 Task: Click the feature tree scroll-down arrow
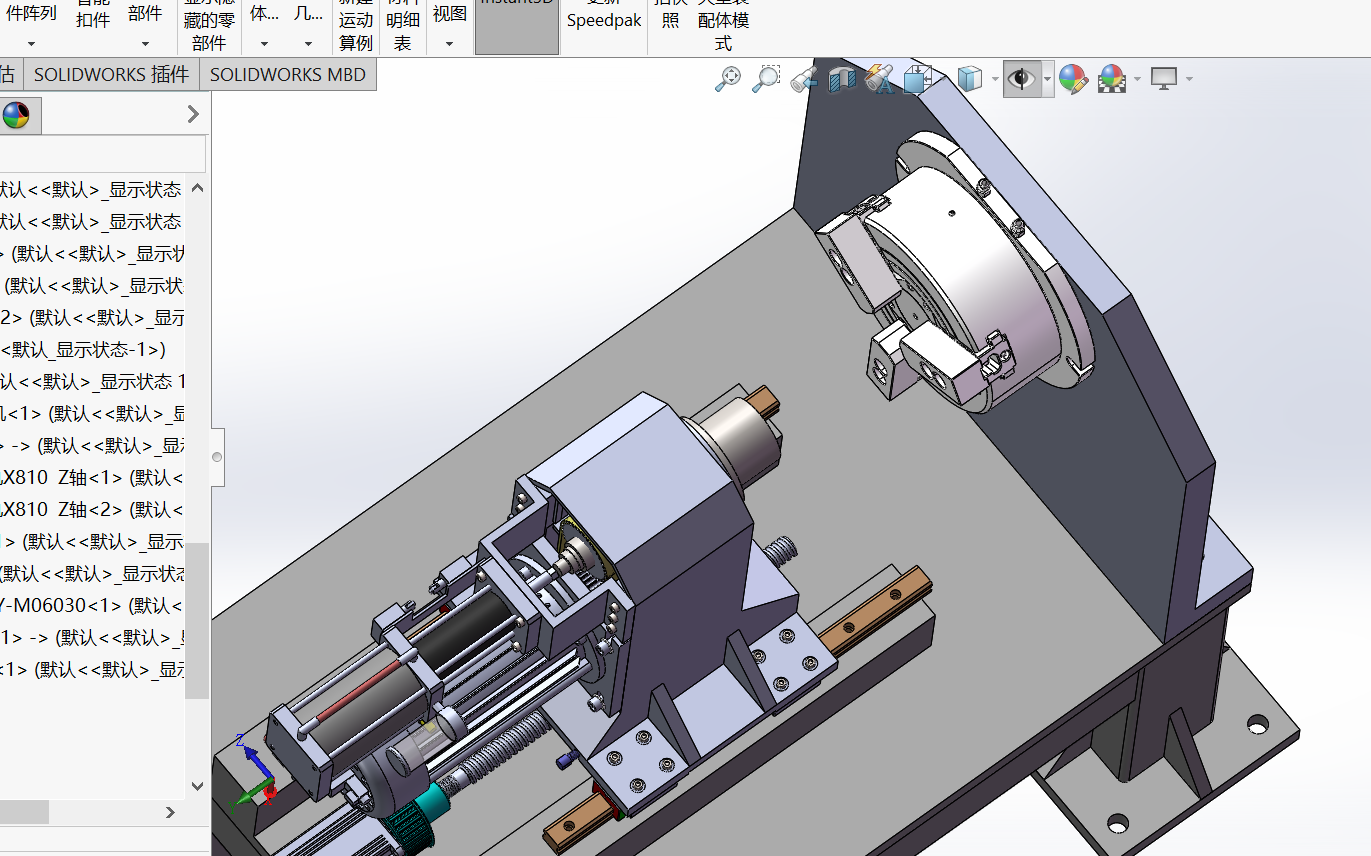click(197, 787)
